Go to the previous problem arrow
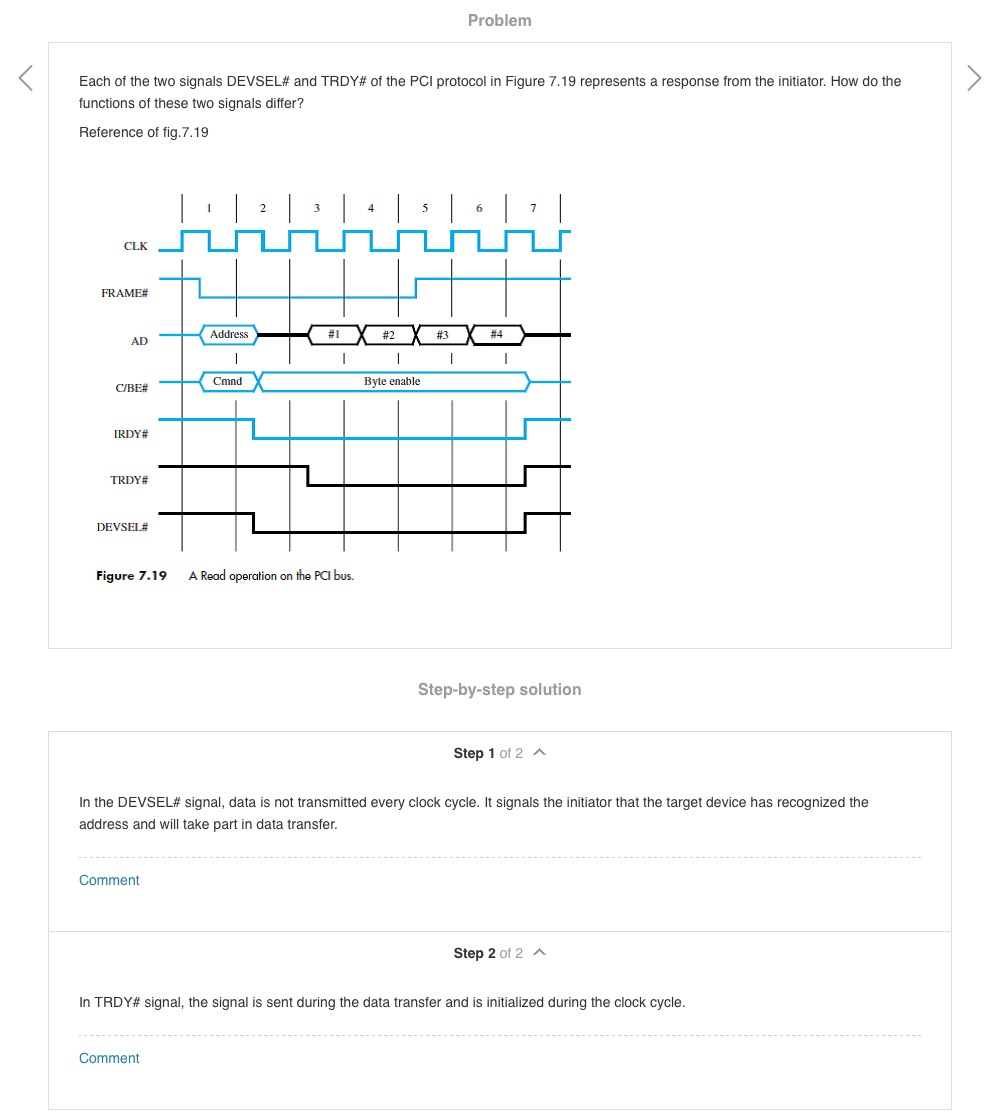1000x1120 pixels. (x=26, y=78)
